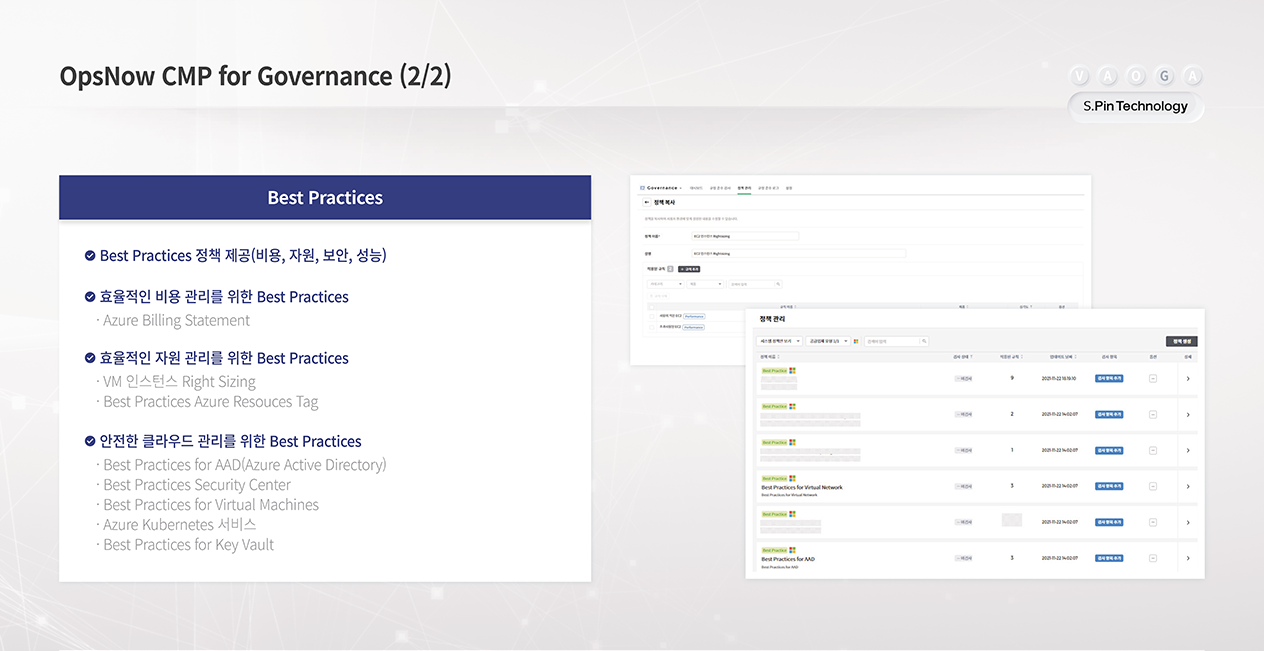
Task: Expand the Best Practices for Virtual Network row chevron
Action: pyautogui.click(x=1188, y=486)
